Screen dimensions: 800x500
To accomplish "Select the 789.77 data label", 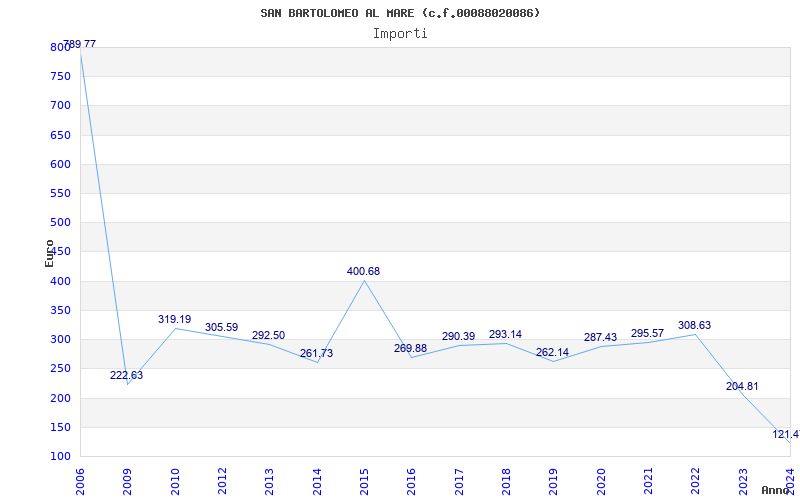I will click(80, 44).
